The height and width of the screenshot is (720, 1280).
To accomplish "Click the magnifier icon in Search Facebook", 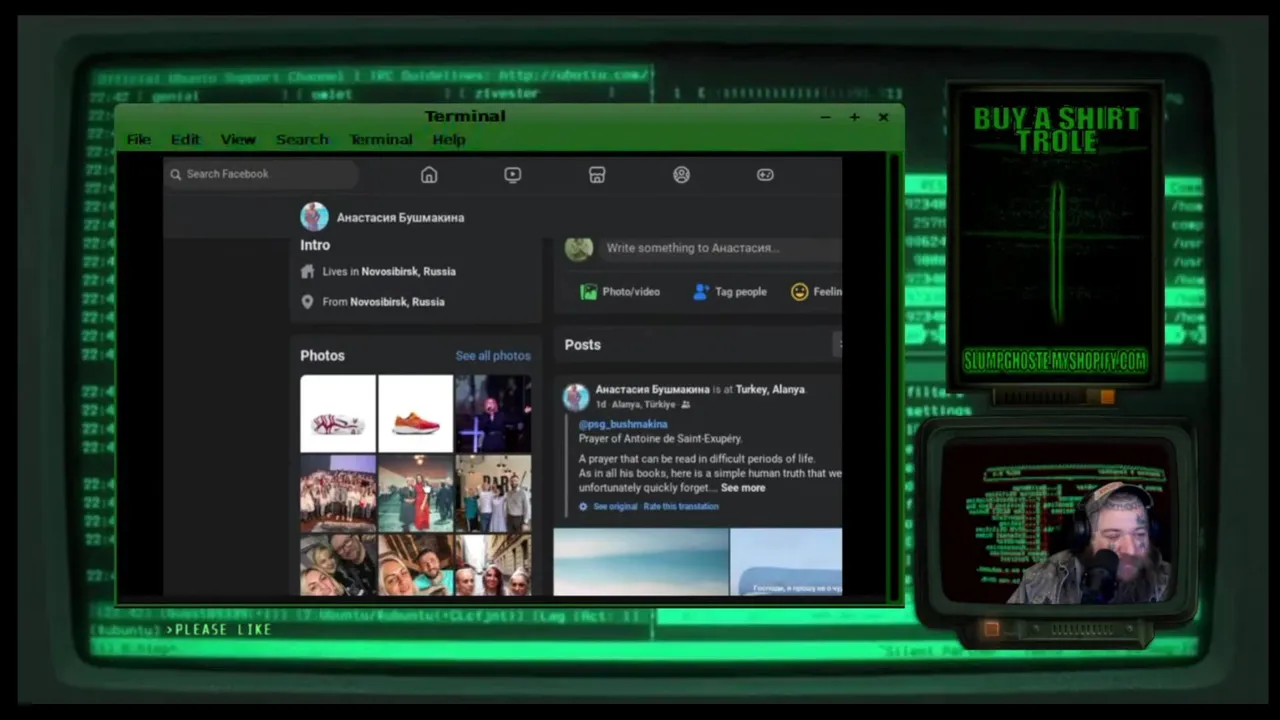I will pos(176,174).
